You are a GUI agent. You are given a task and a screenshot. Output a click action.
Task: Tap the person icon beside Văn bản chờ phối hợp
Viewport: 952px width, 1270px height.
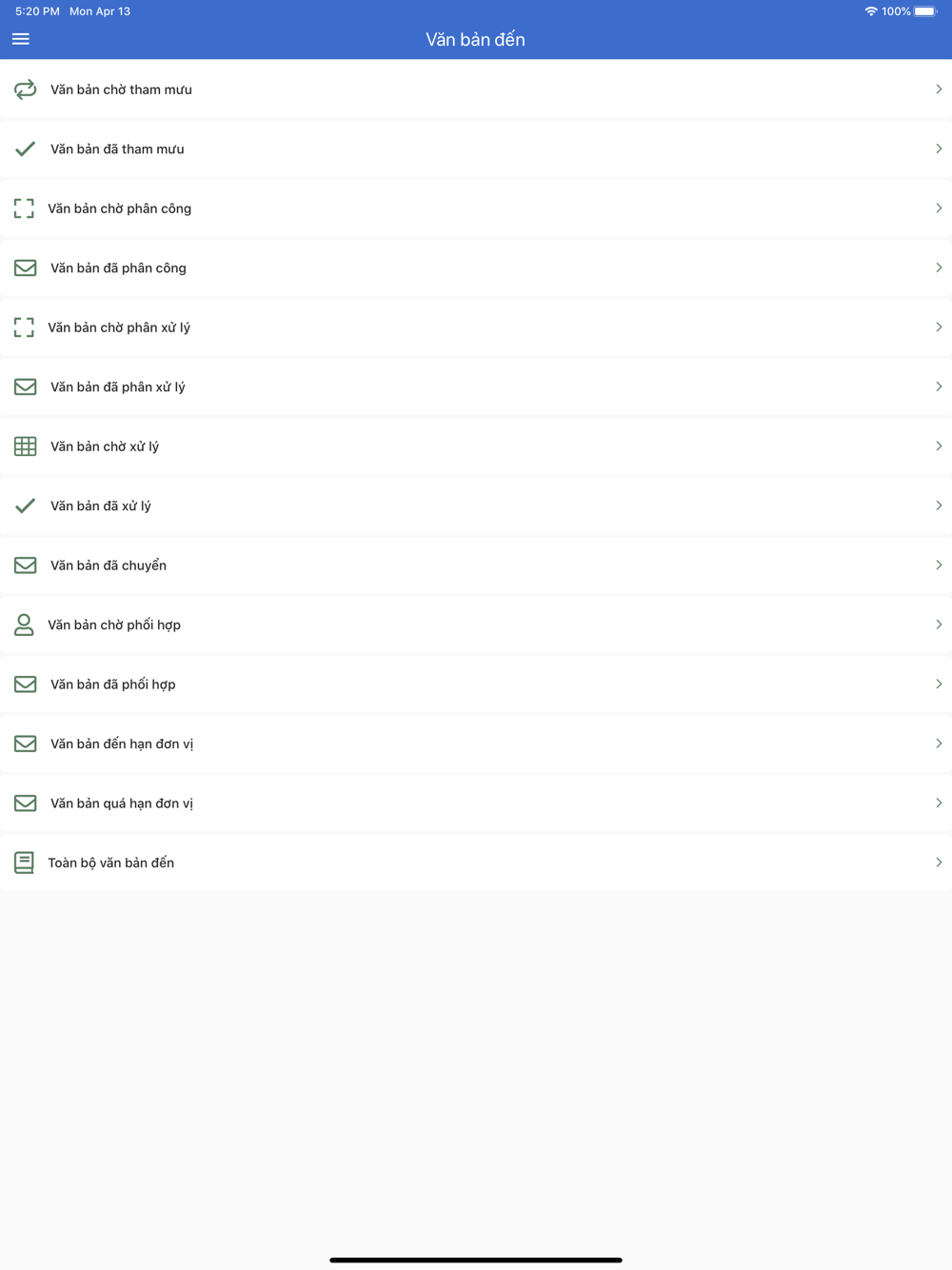[x=24, y=625]
